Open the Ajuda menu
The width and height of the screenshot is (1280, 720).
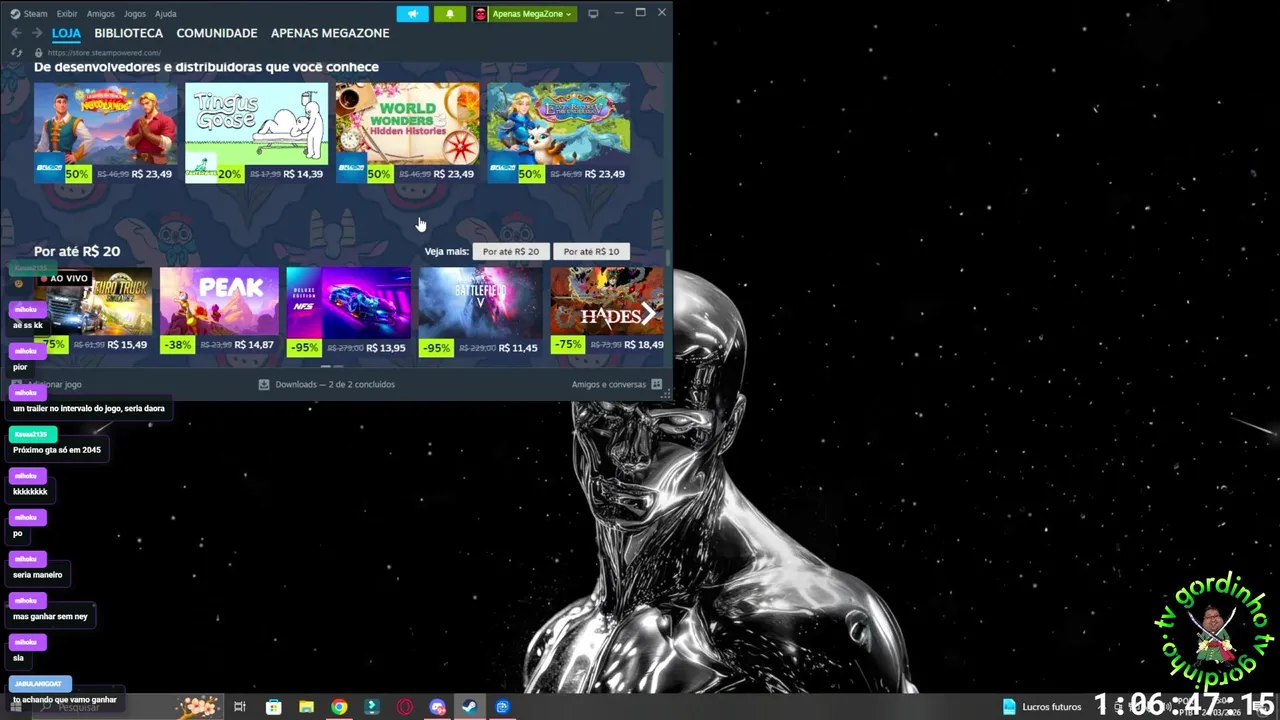[x=166, y=14]
